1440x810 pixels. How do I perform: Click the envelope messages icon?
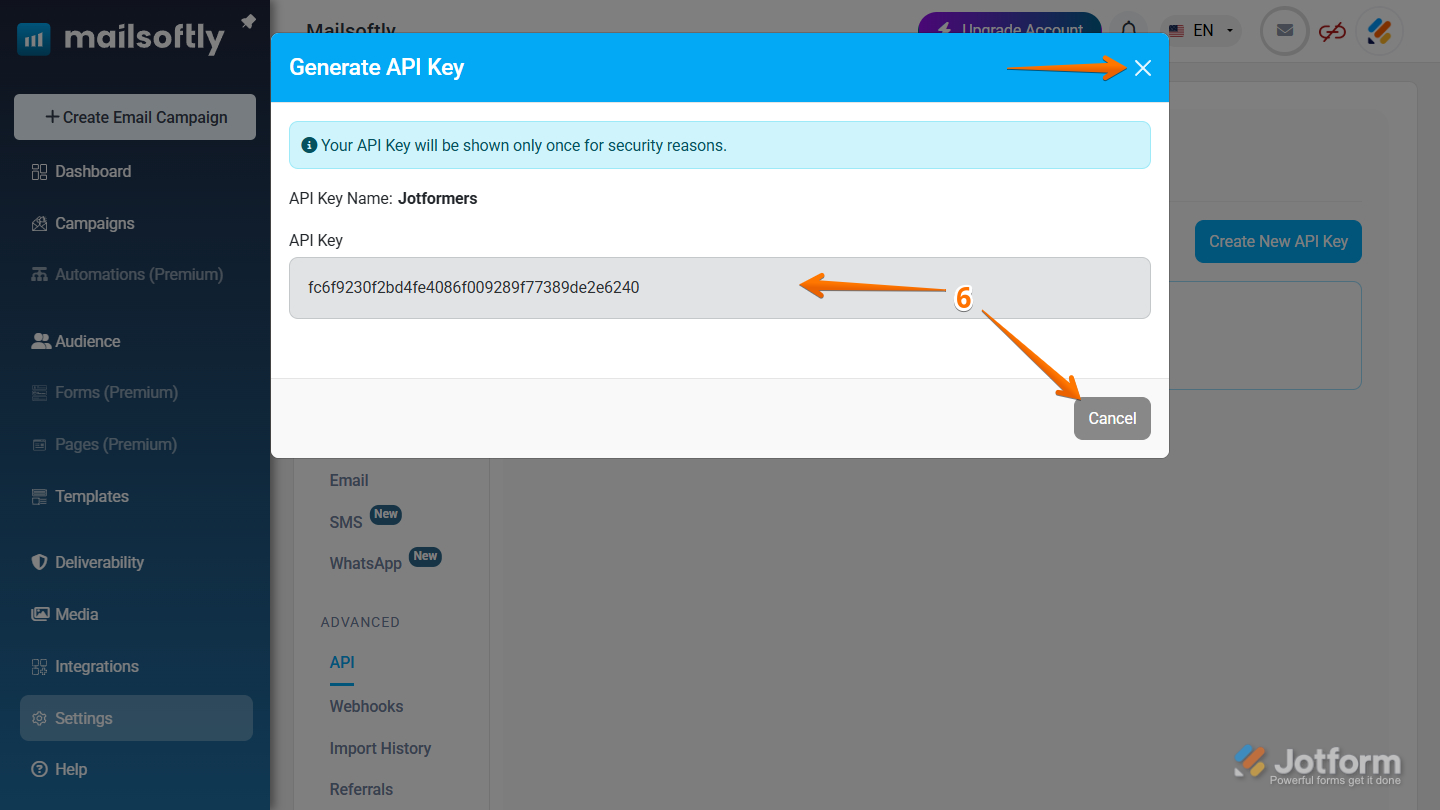coord(1284,31)
